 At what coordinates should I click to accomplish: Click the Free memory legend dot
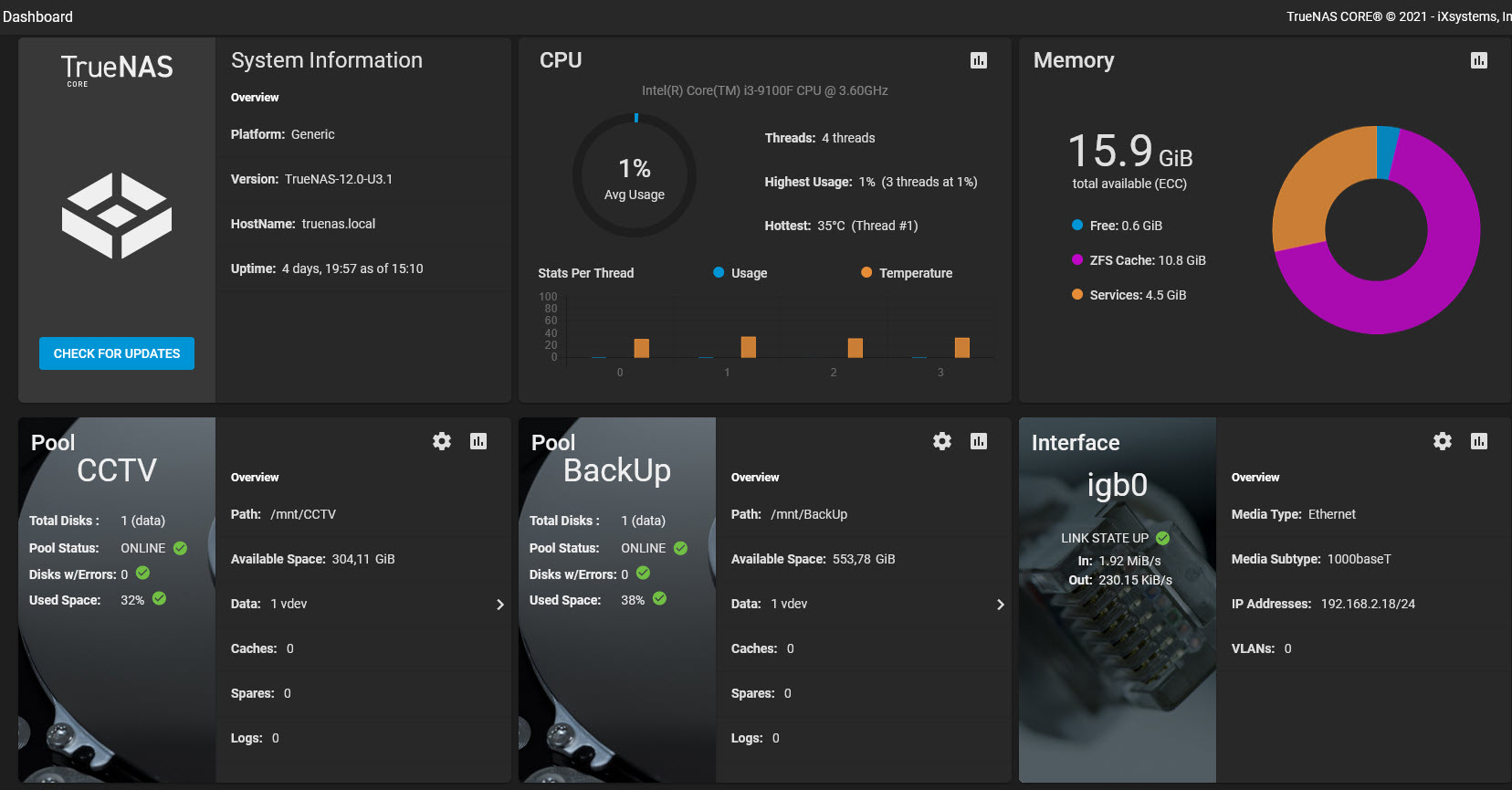click(x=1077, y=225)
